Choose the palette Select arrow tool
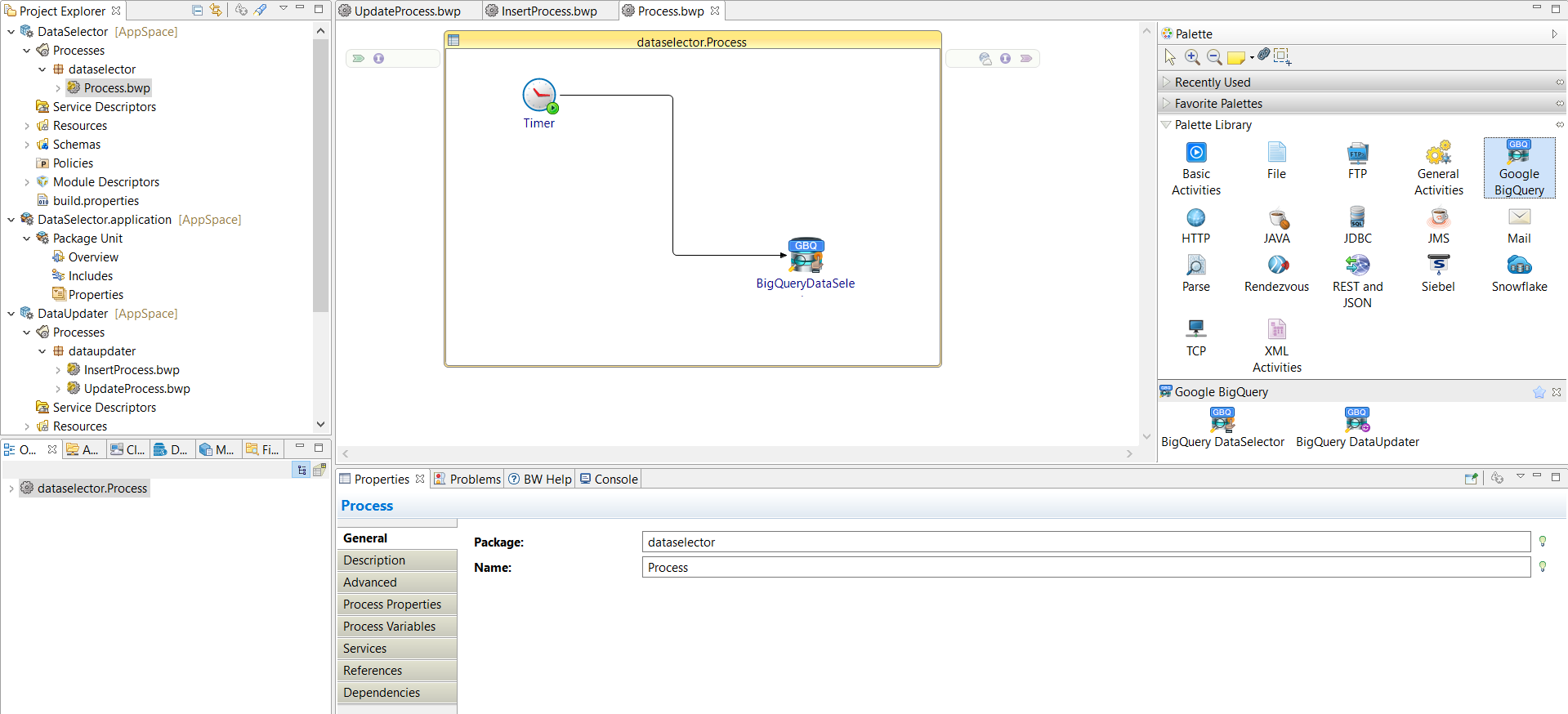The image size is (1568, 714). [1170, 56]
